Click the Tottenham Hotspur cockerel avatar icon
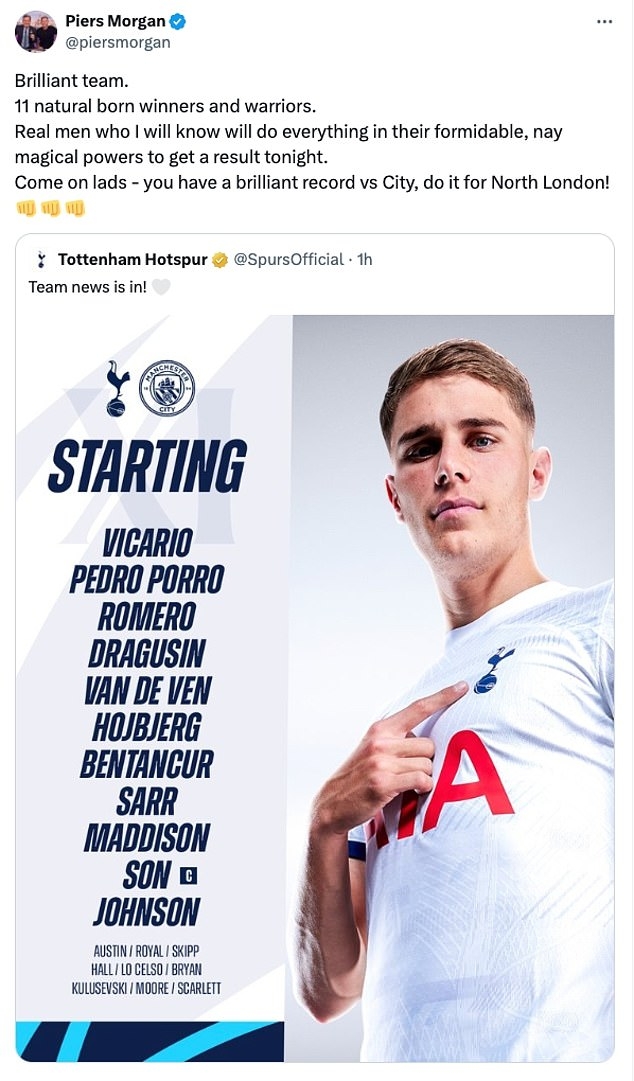 (41, 260)
